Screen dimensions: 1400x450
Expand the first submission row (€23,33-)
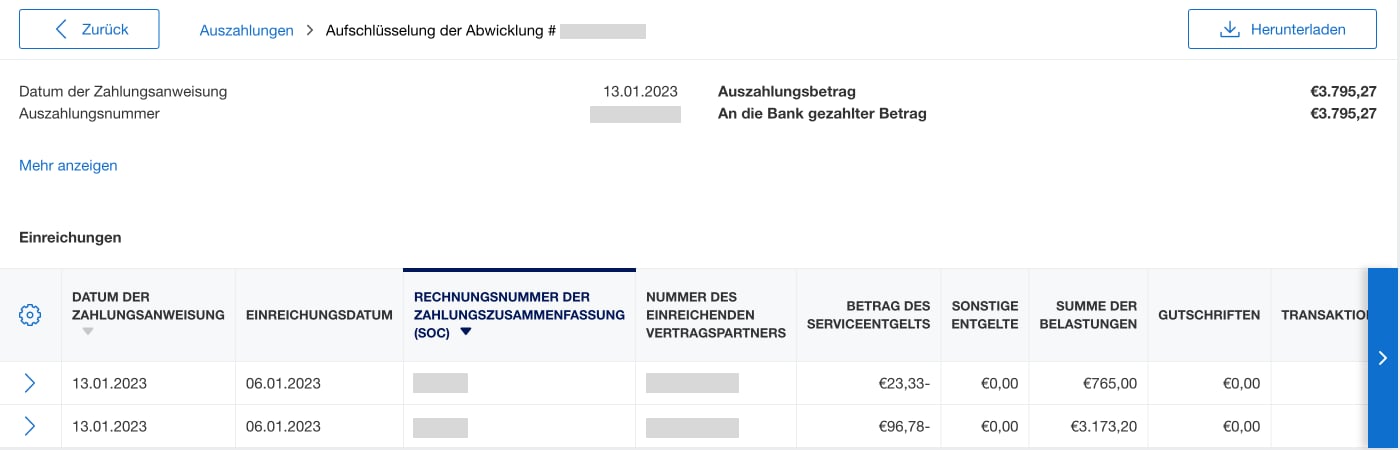point(30,383)
